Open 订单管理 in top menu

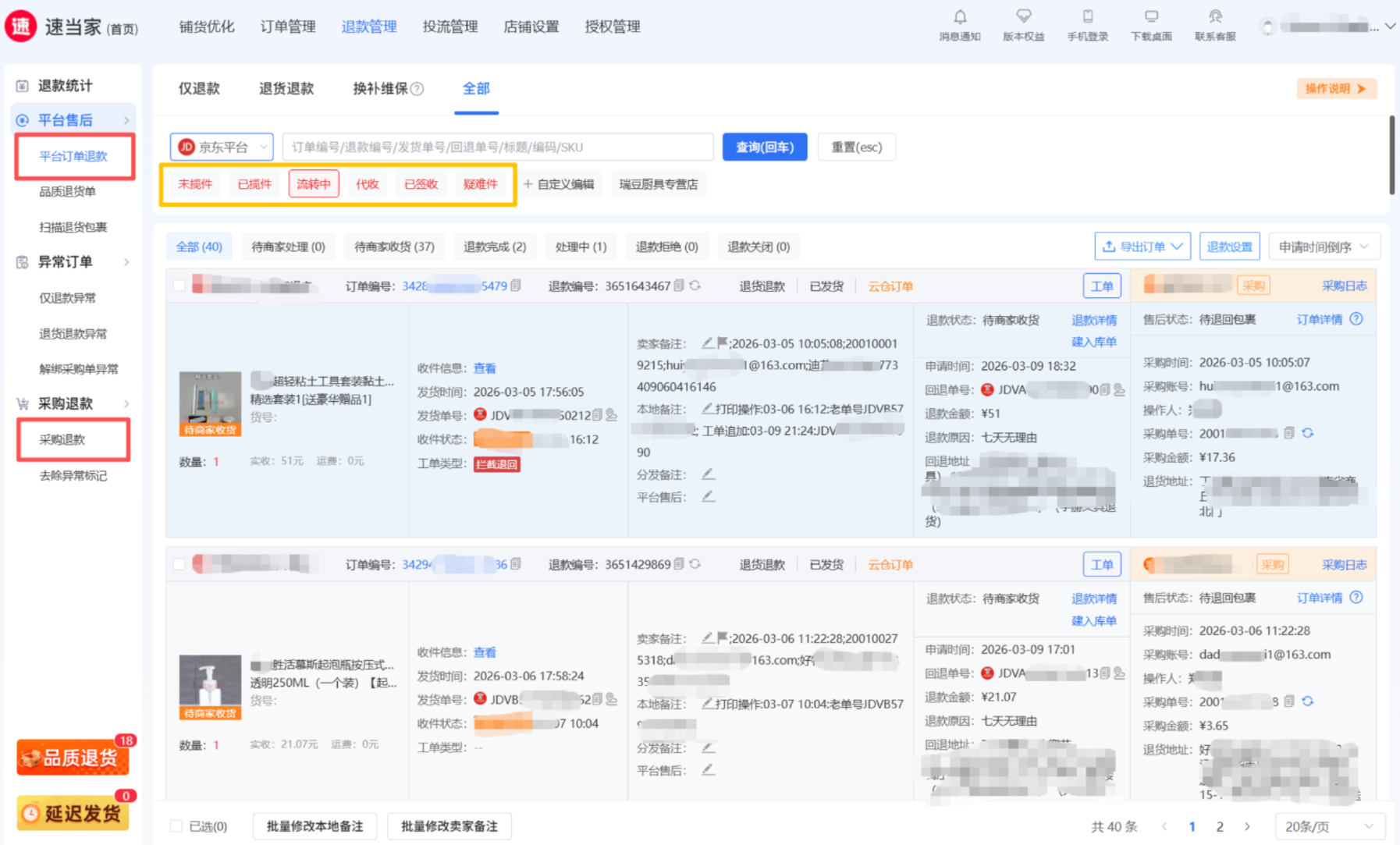(288, 27)
